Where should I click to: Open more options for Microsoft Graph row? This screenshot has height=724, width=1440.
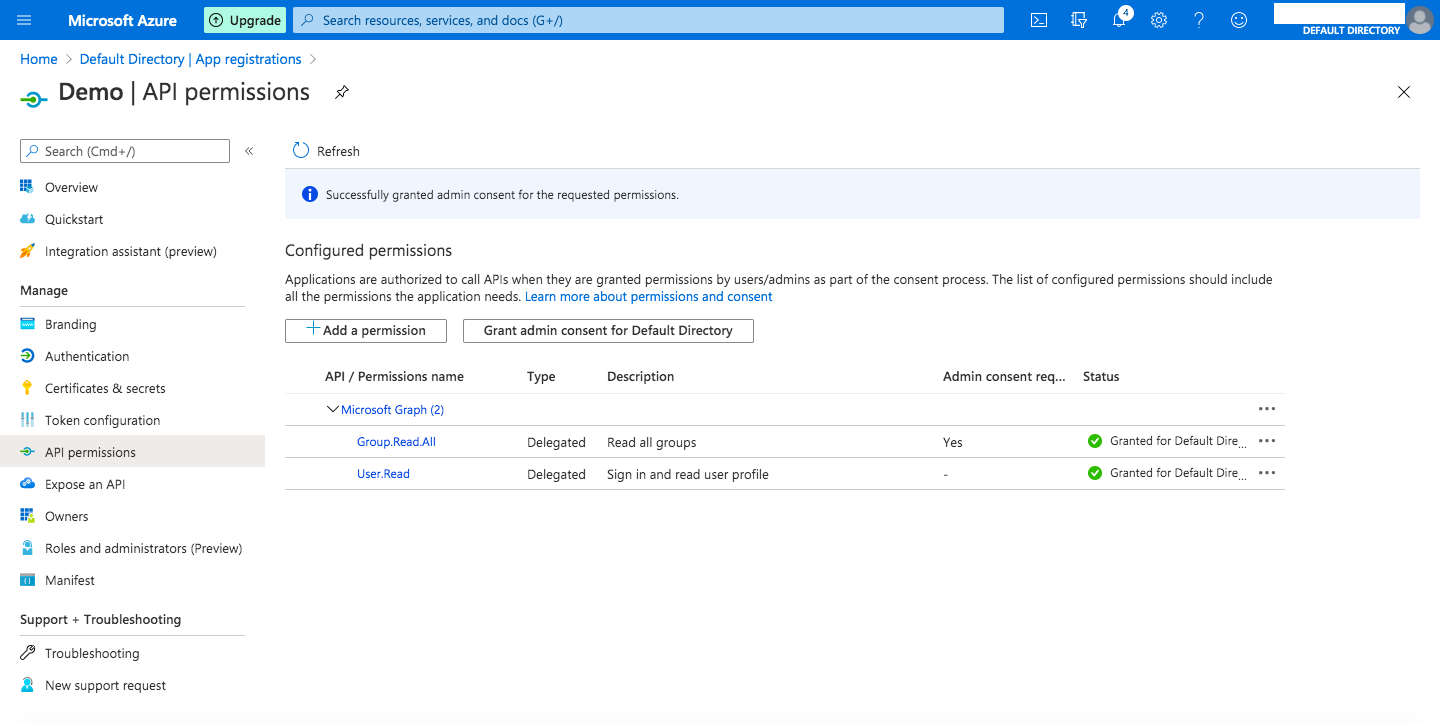pyautogui.click(x=1267, y=409)
